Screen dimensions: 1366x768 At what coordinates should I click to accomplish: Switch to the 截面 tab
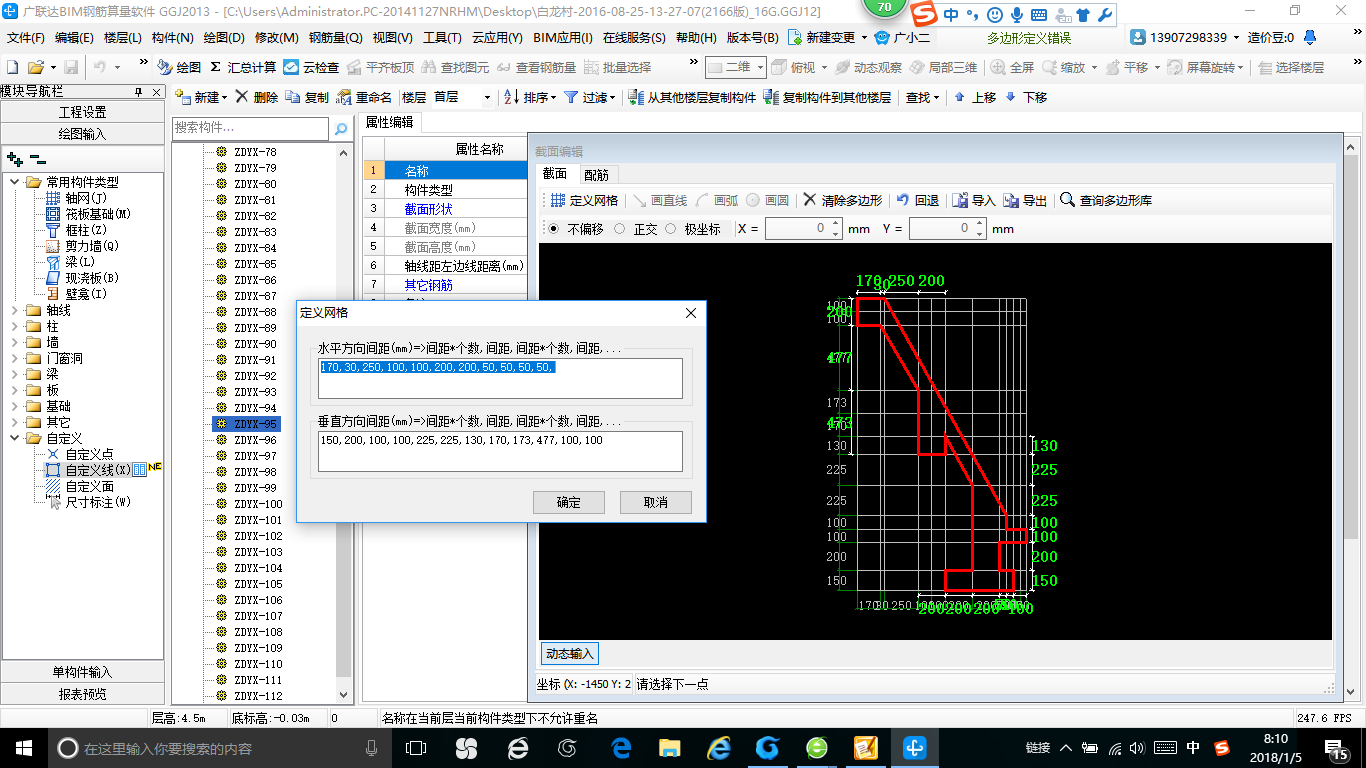[x=555, y=174]
